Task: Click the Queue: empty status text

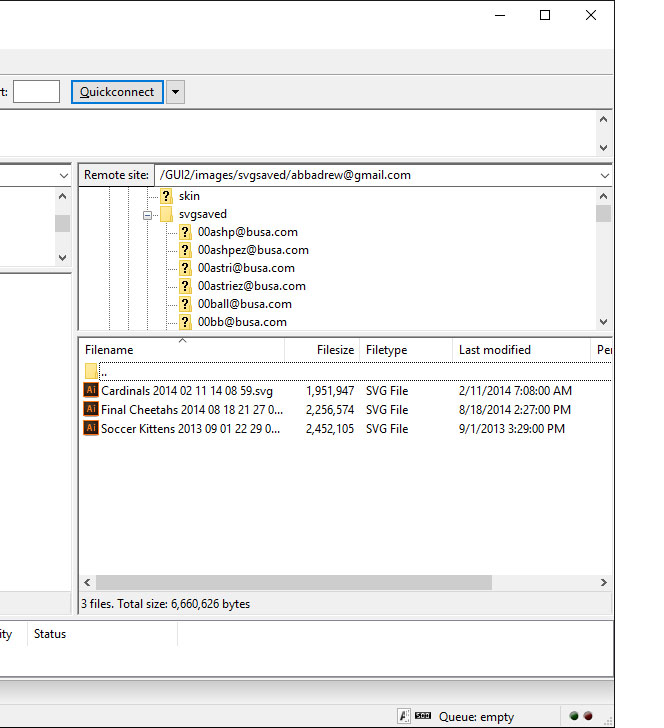Action: point(476,717)
